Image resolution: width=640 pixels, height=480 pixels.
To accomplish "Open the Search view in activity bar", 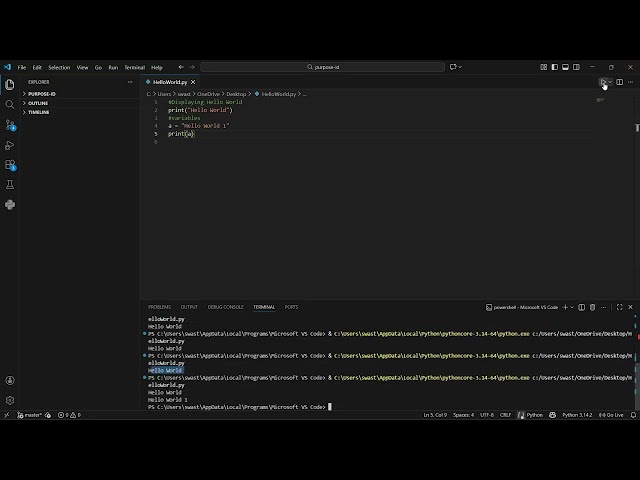I will (10, 104).
